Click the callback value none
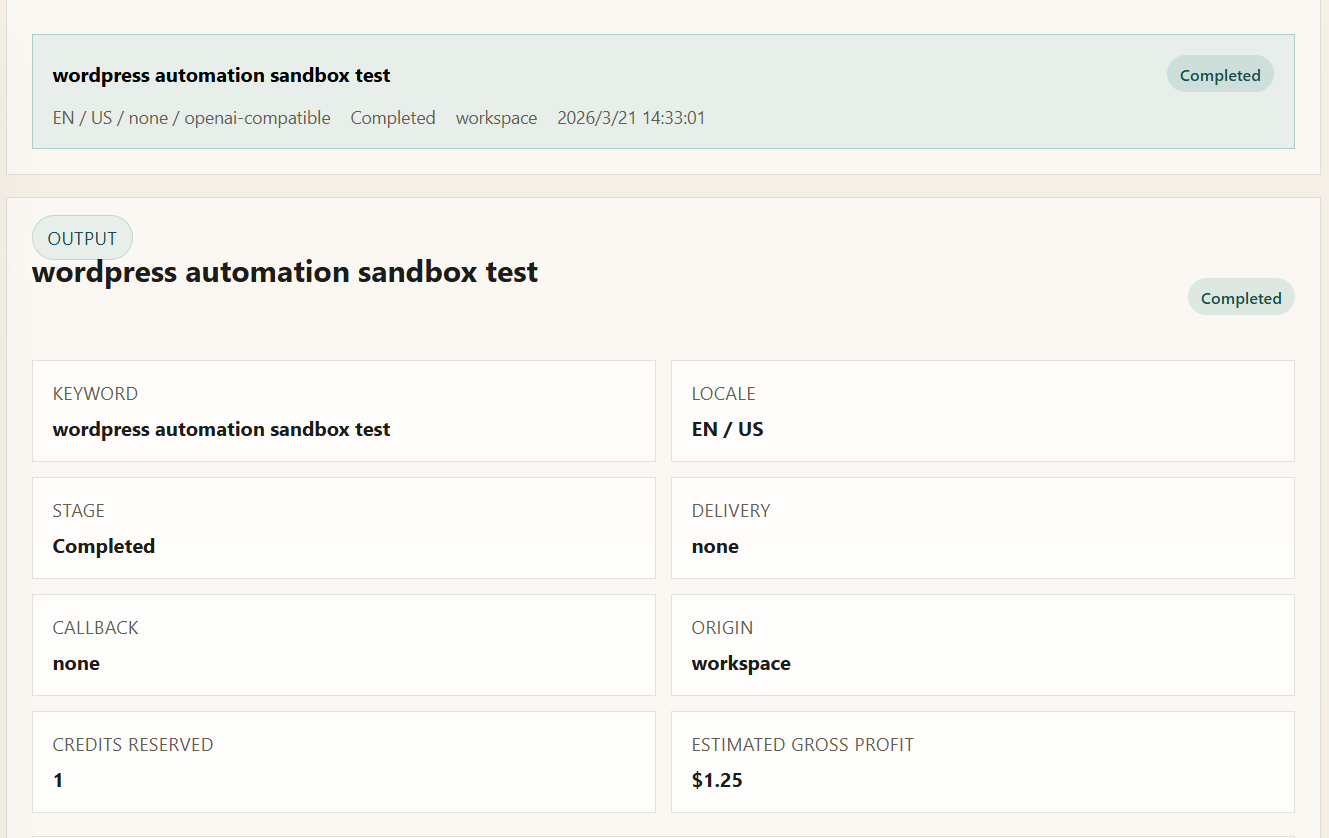Viewport: 1329px width, 838px height. [x=76, y=663]
